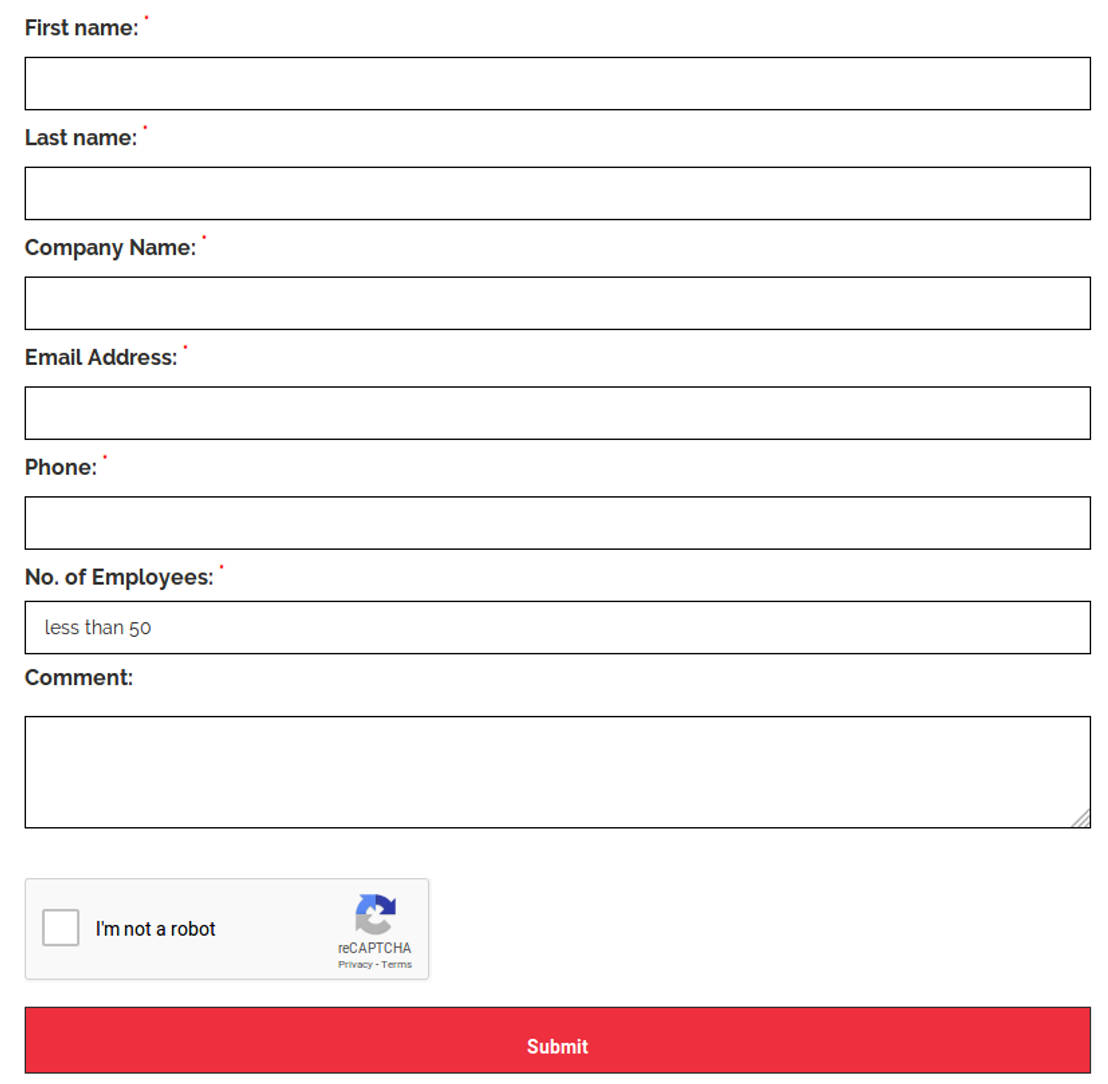1108x1084 pixels.
Task: Click the reCAPTCHA logo icon
Action: (375, 914)
